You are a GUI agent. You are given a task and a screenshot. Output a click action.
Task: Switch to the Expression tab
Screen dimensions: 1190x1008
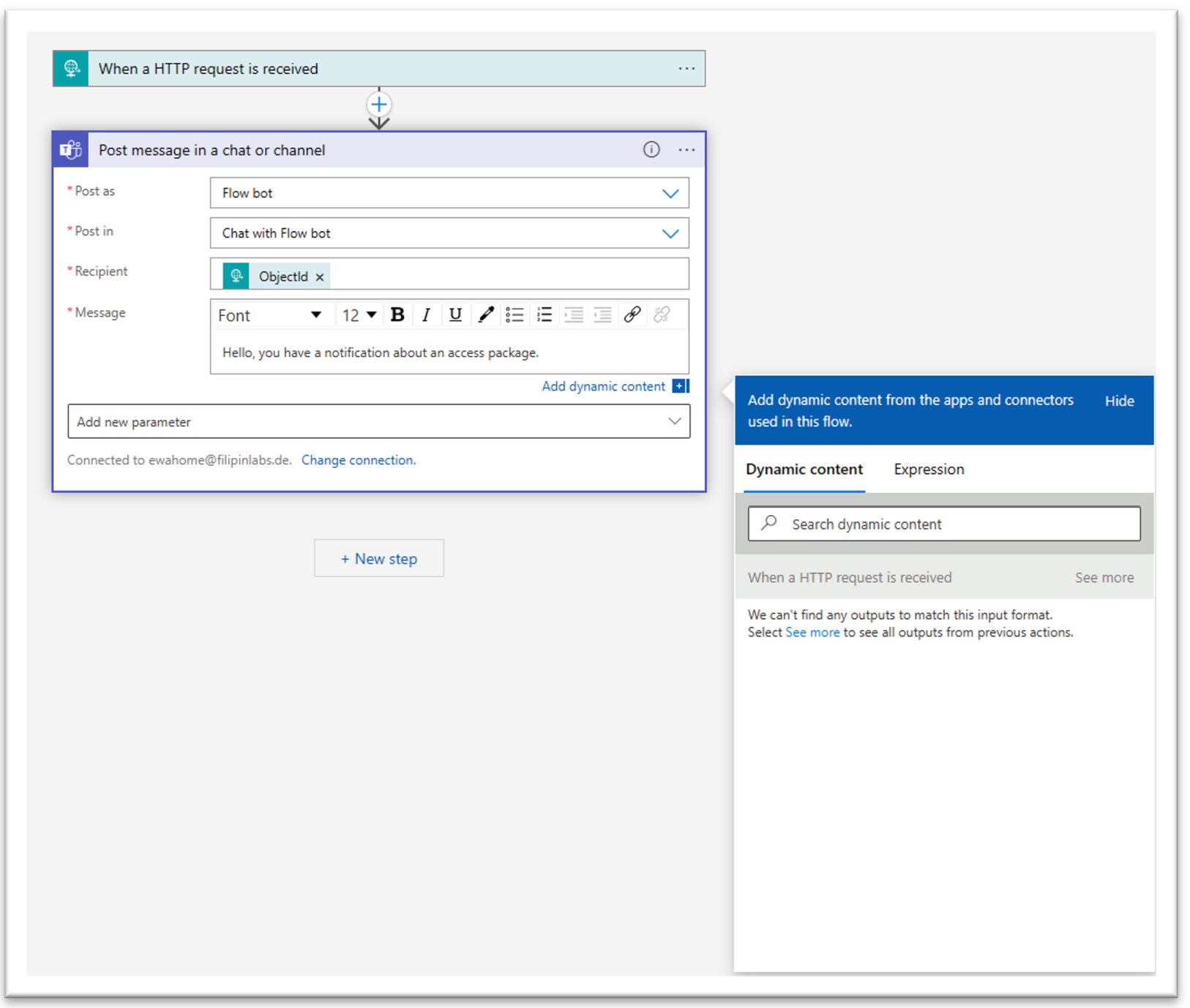(928, 469)
